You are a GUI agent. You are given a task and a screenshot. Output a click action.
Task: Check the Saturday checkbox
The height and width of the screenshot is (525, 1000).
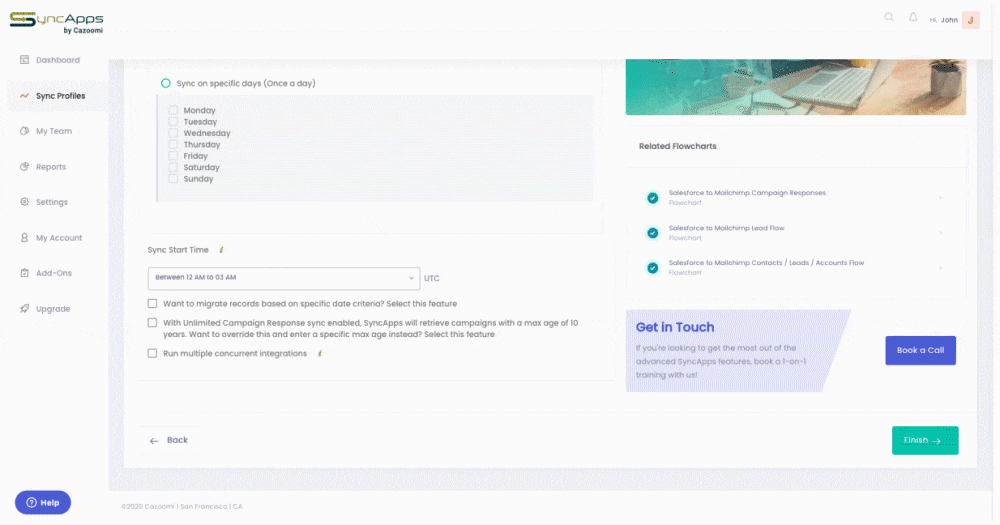[173, 167]
